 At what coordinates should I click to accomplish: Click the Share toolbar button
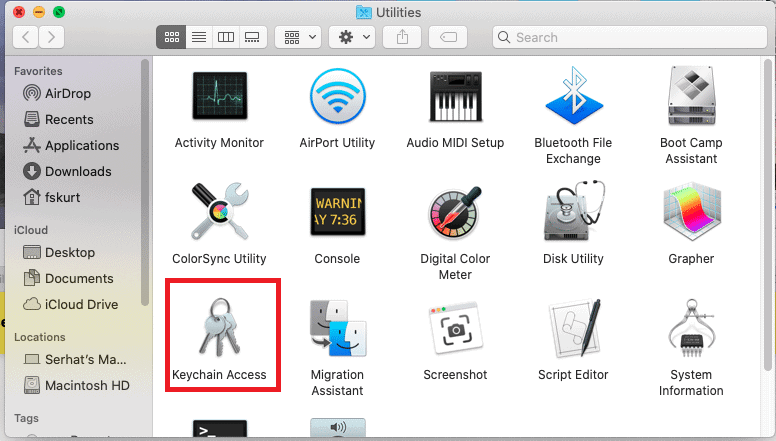[402, 37]
